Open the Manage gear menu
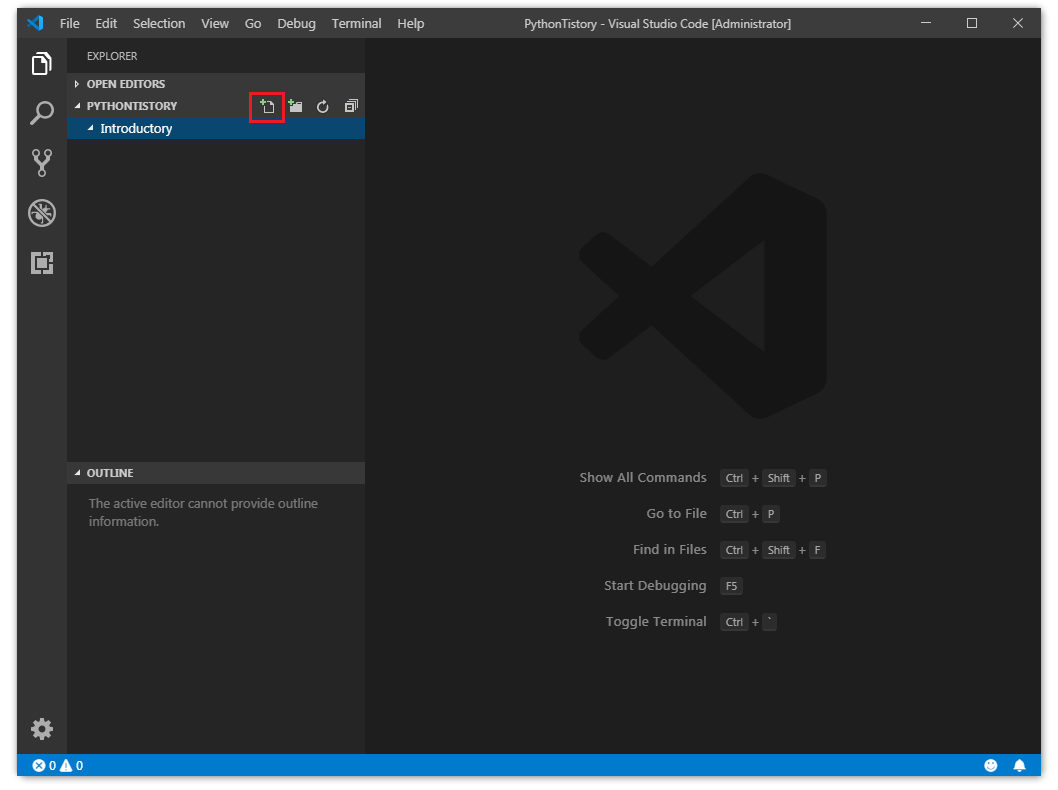The width and height of the screenshot is (1058, 790). [42, 729]
